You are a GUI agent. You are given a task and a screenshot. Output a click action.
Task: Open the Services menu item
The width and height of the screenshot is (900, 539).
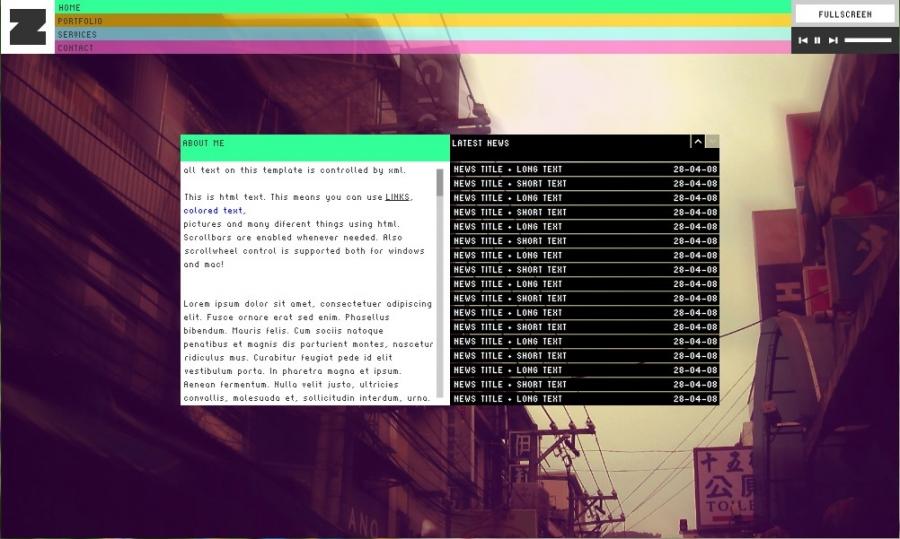point(424,34)
